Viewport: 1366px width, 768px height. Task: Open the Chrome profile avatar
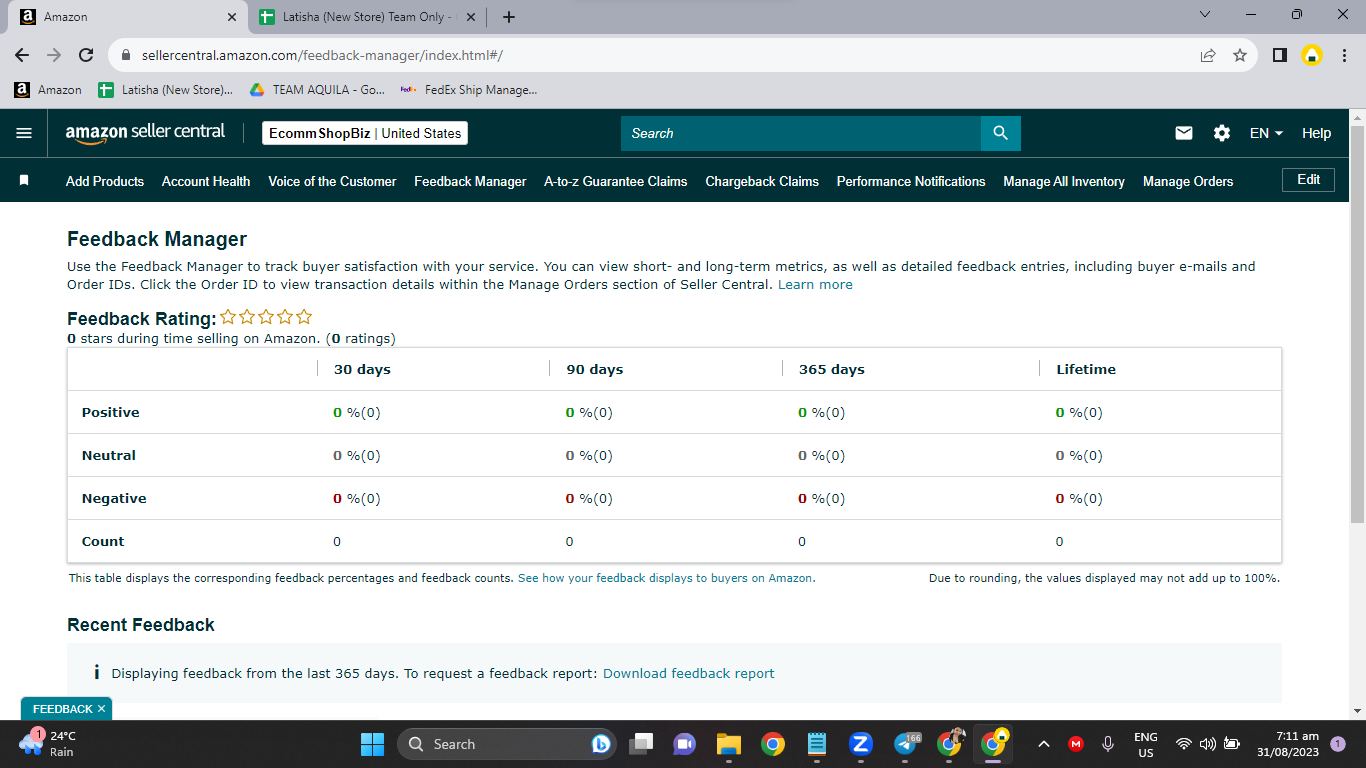coord(1312,56)
